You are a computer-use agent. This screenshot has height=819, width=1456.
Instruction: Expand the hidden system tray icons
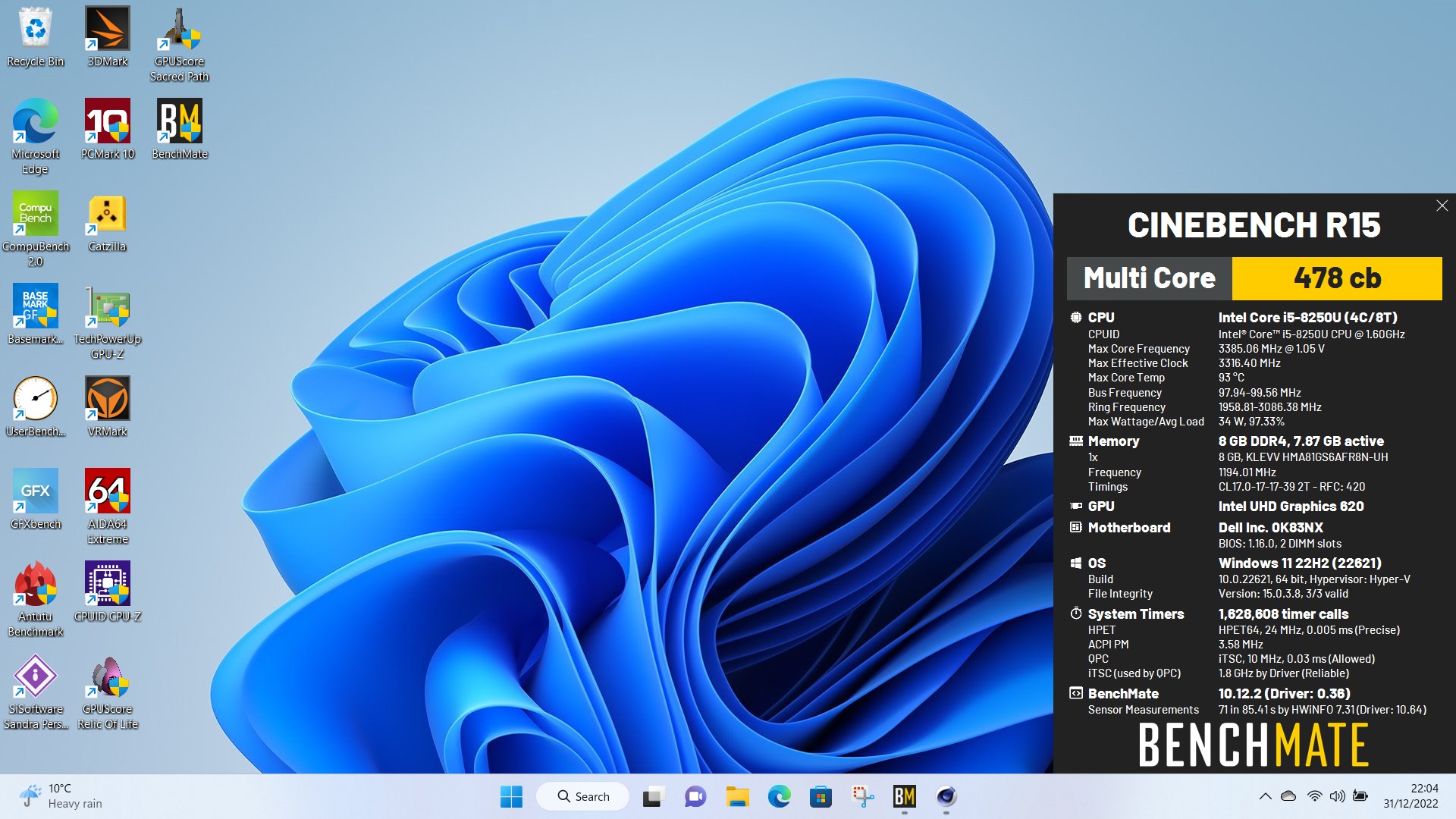[x=1265, y=796]
